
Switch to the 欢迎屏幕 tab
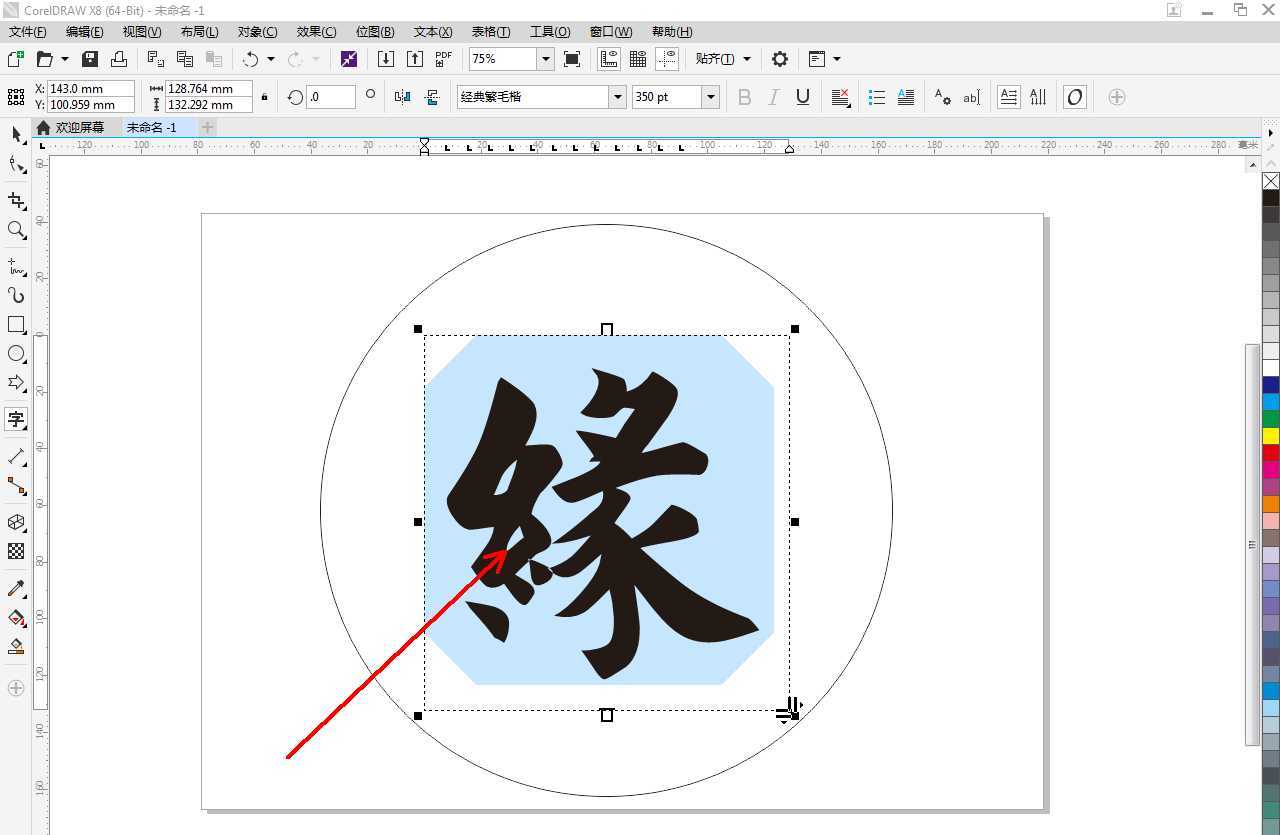80,127
